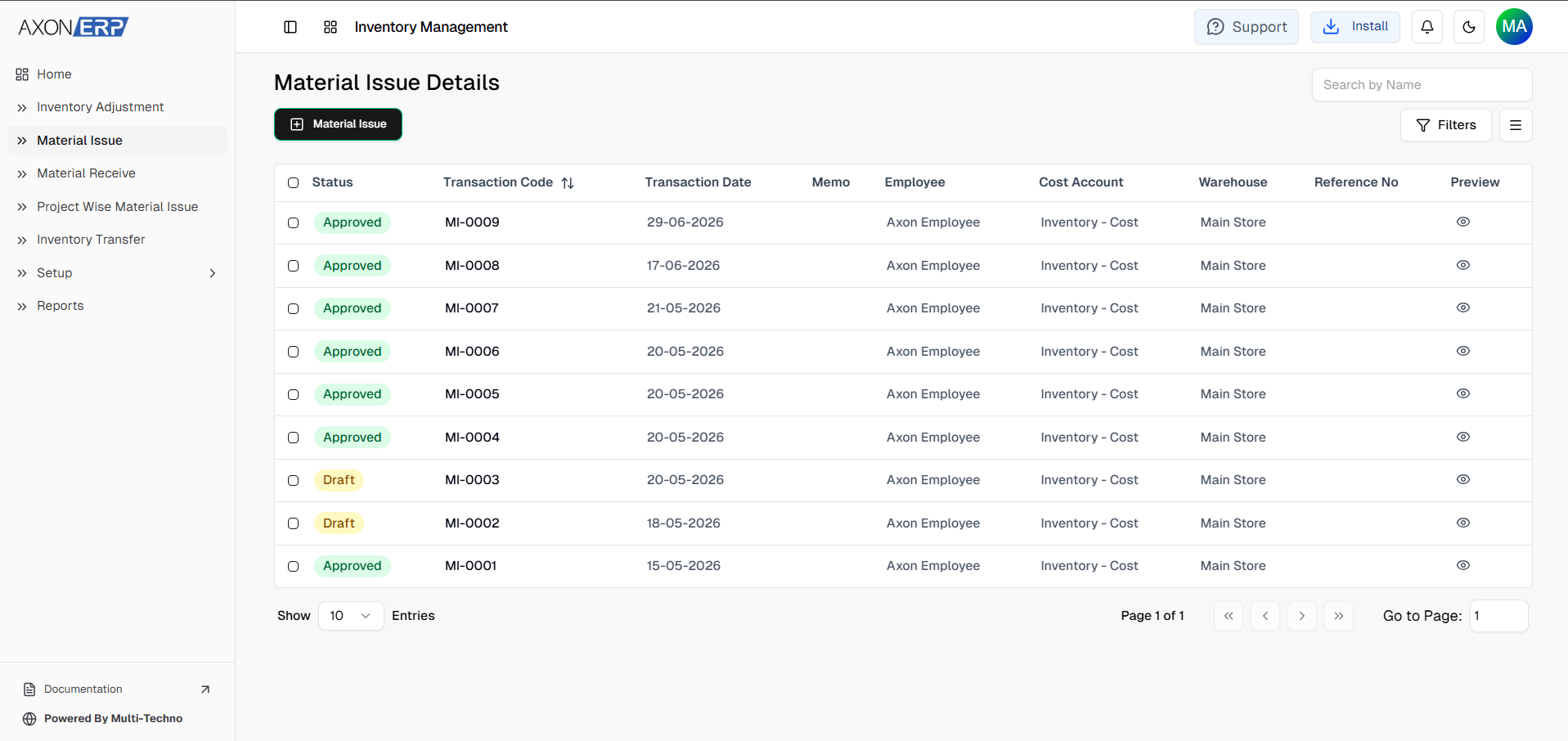
Task: Click the date 29-06-2026
Action: (x=685, y=222)
